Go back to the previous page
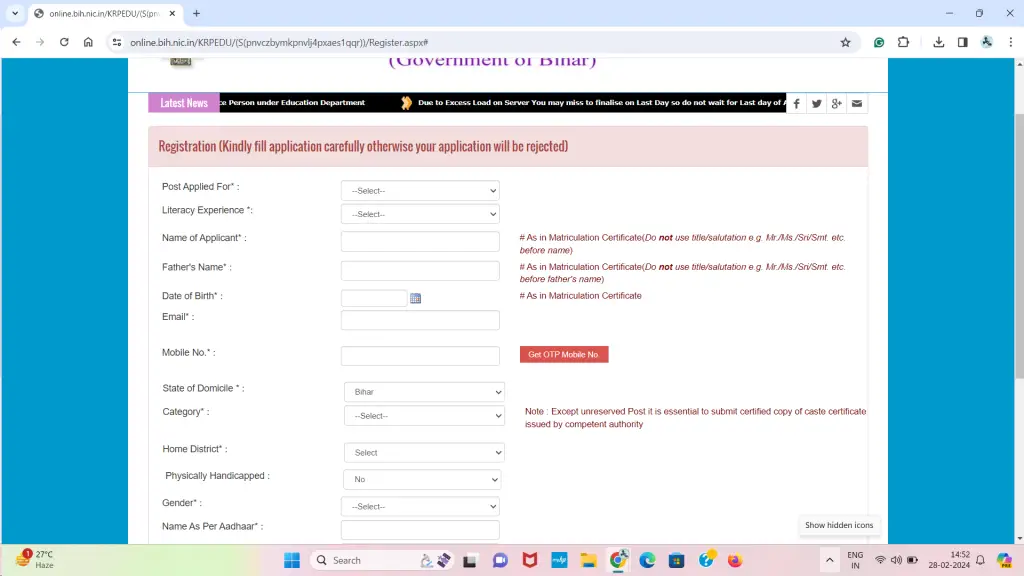The image size is (1024, 576). (16, 42)
